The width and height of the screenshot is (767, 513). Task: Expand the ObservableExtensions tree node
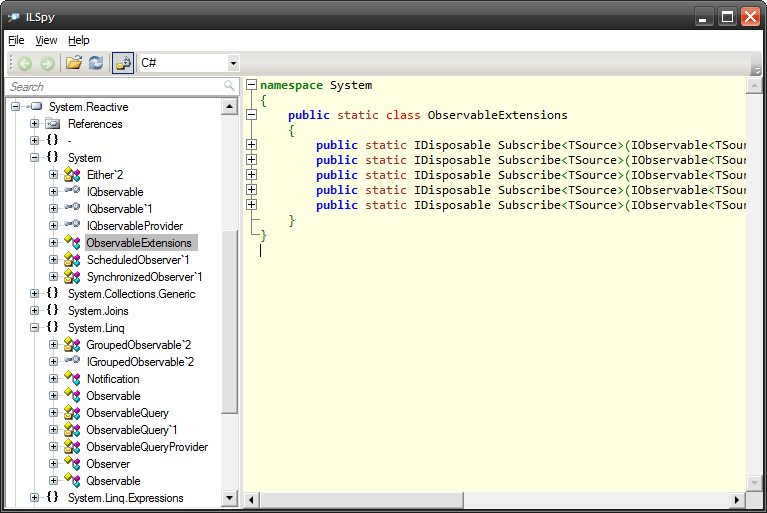(53, 243)
